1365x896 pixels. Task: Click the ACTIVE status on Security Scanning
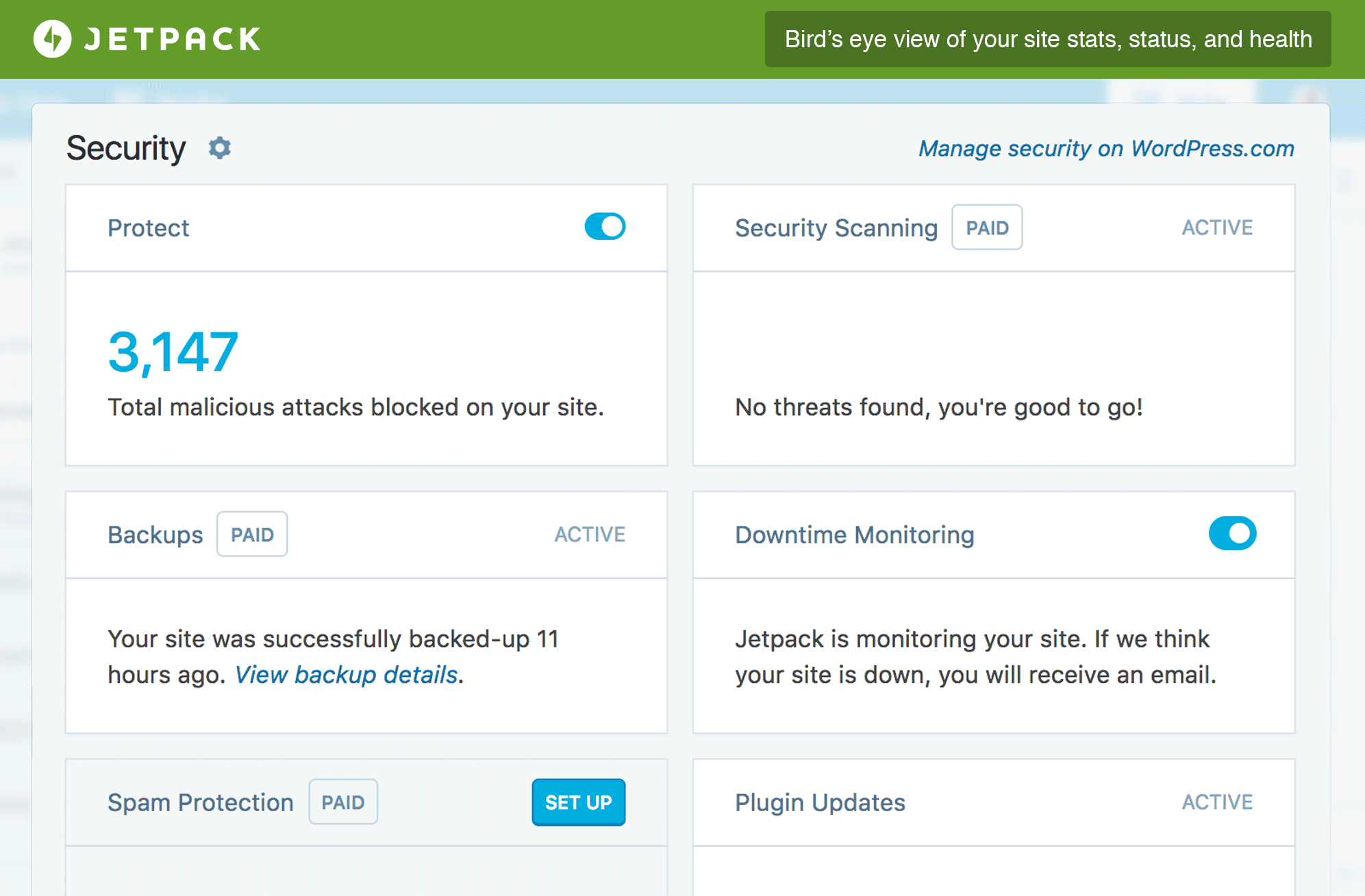1216,227
